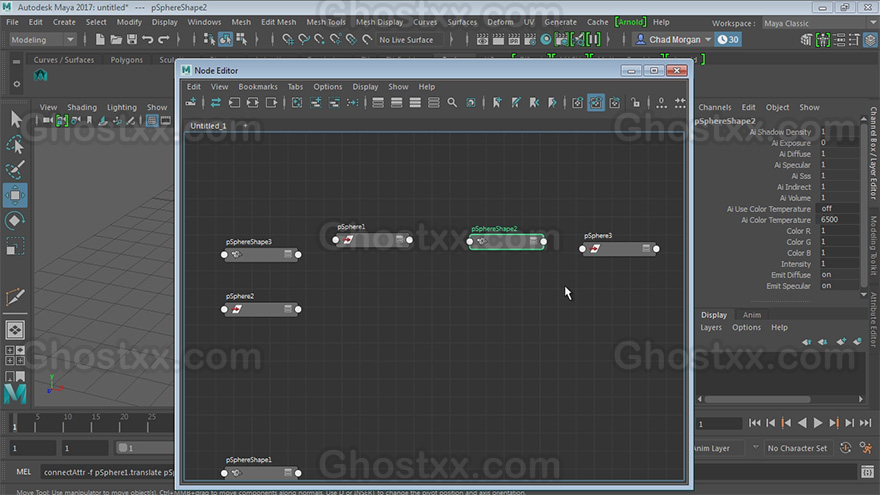Select the arrow Select tool in toolbox
This screenshot has width=880, height=495.
pyautogui.click(x=15, y=119)
